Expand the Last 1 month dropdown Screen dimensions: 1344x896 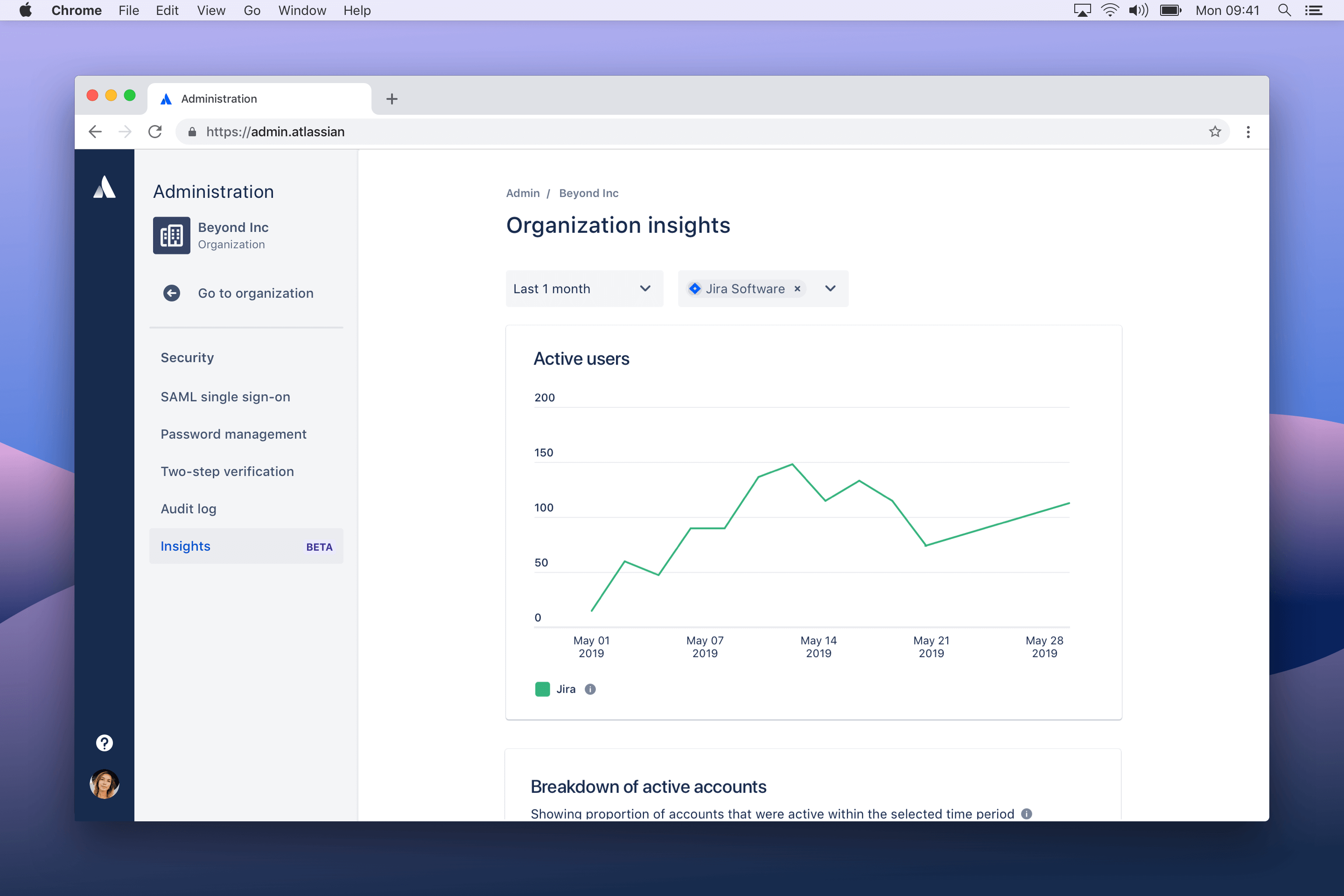click(583, 288)
